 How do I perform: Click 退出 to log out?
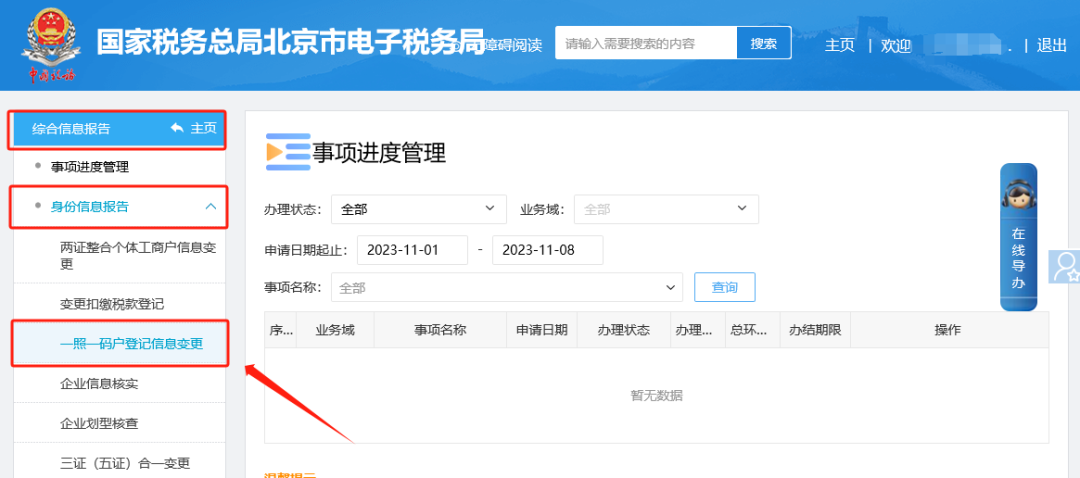pos(1052,45)
